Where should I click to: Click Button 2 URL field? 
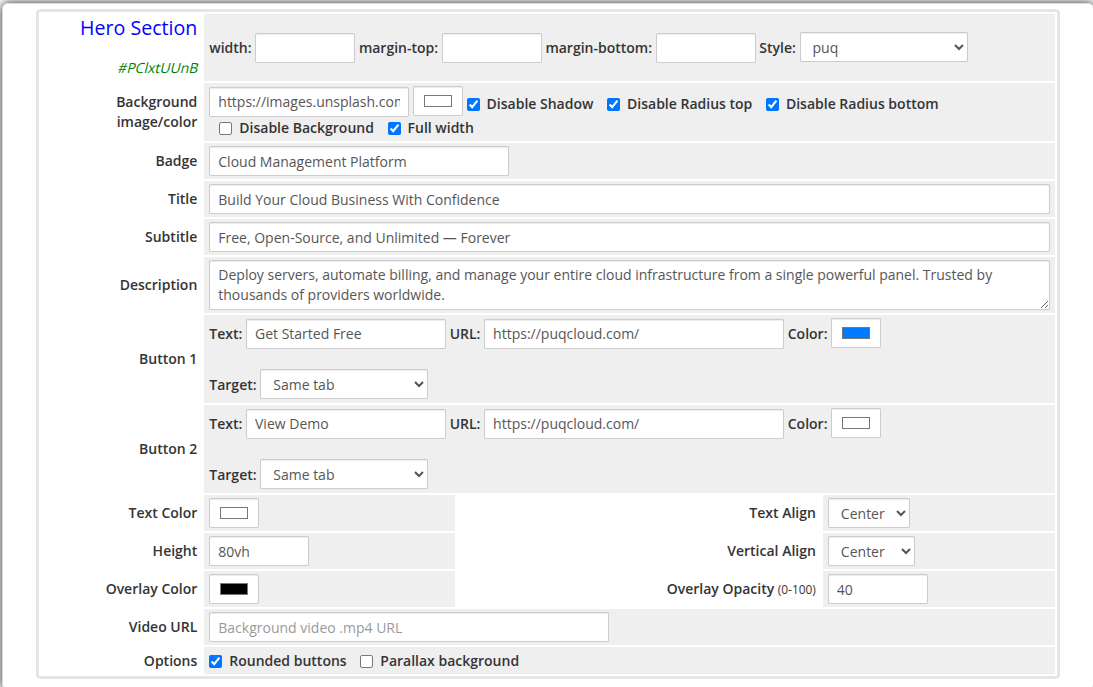click(x=634, y=424)
